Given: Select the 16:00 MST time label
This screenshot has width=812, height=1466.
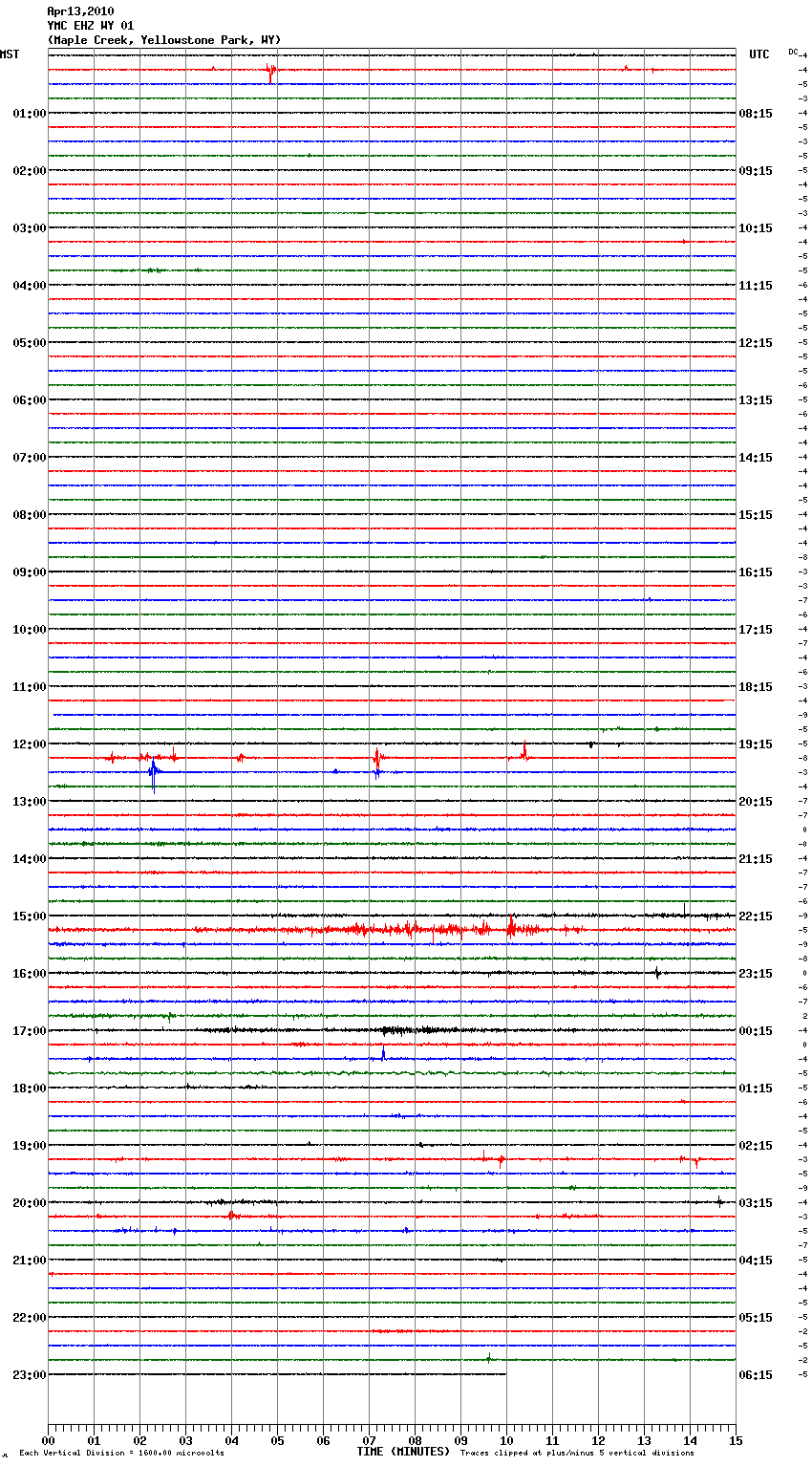Looking at the screenshot, I should pos(30,974).
